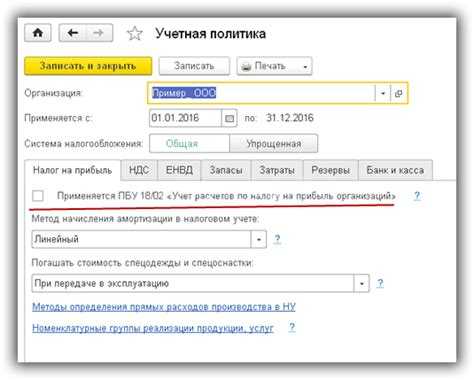474x380 pixels.
Task: Switch to the Запасы tab
Action: [226, 170]
